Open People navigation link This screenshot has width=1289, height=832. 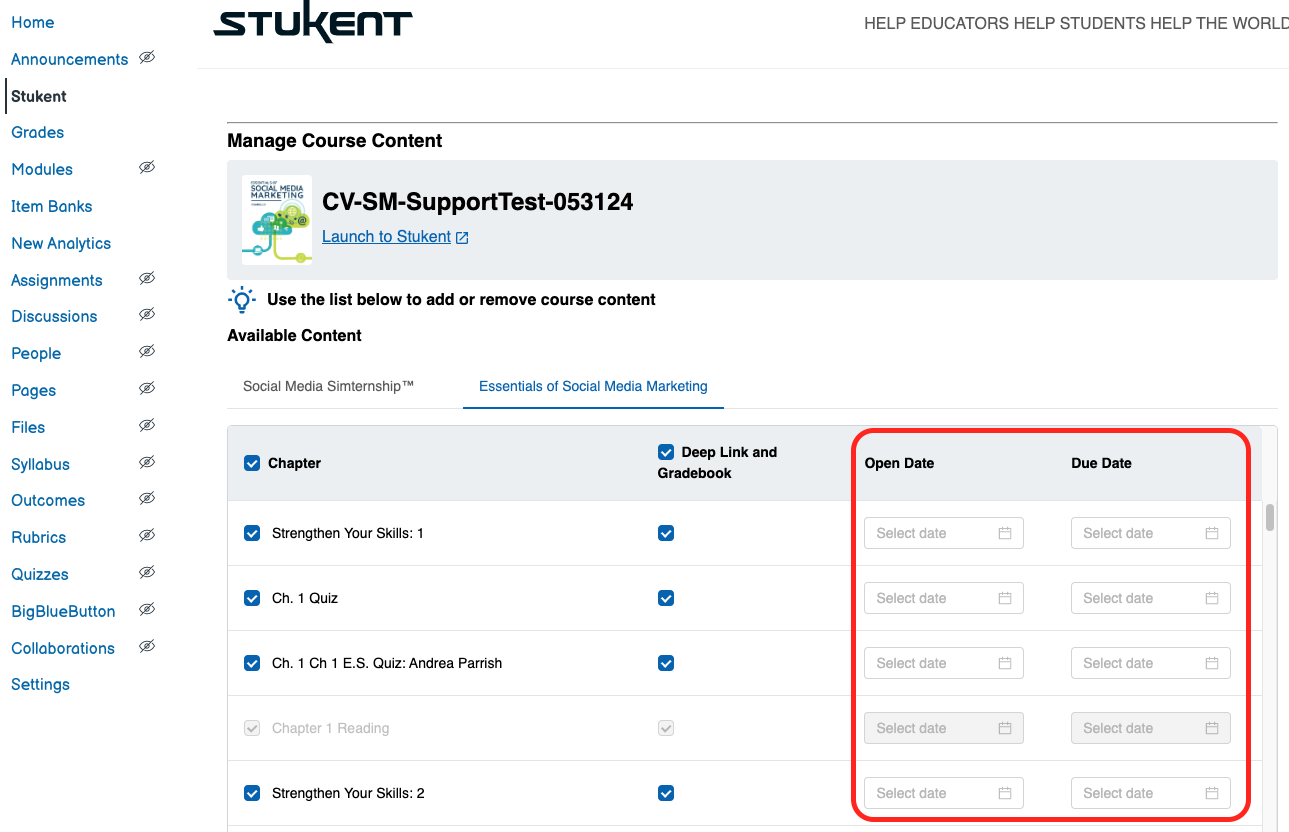click(36, 353)
